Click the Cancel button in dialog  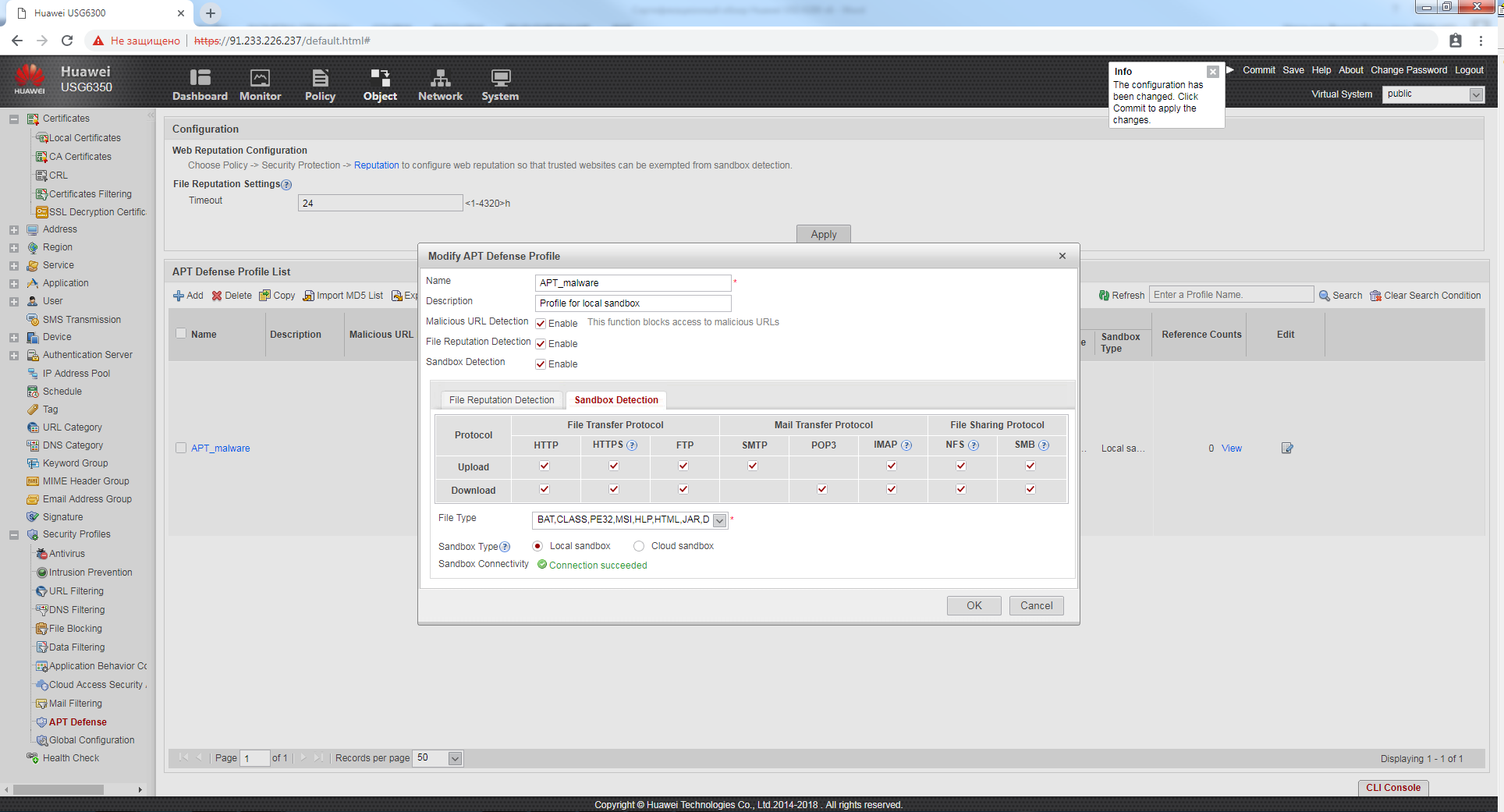point(1037,605)
